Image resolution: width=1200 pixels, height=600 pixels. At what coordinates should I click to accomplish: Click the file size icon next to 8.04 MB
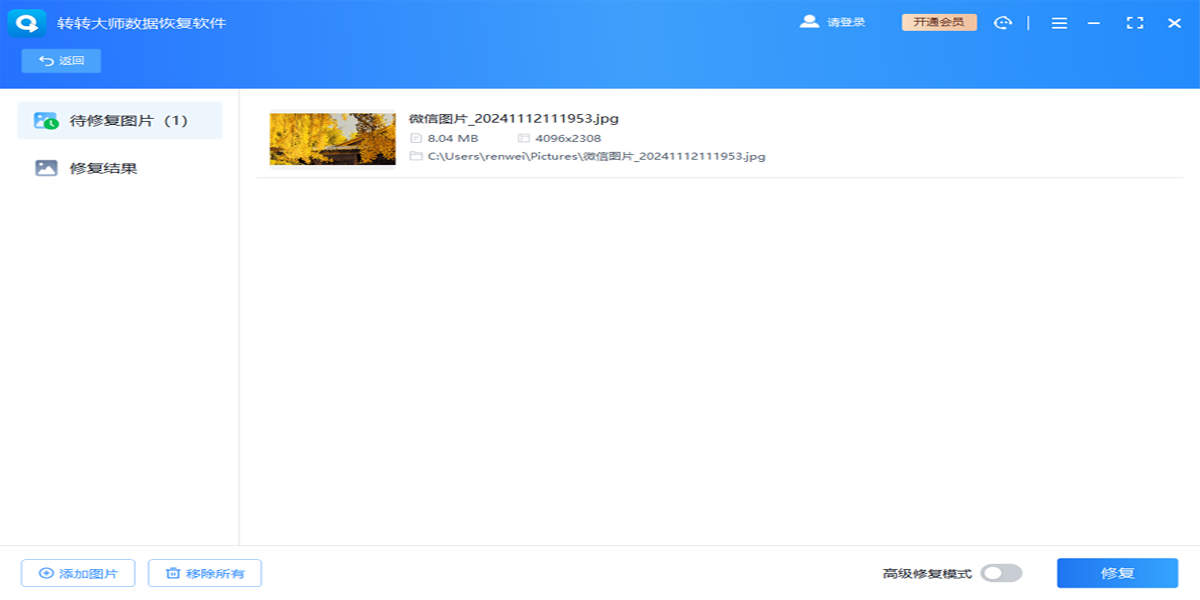tap(416, 138)
